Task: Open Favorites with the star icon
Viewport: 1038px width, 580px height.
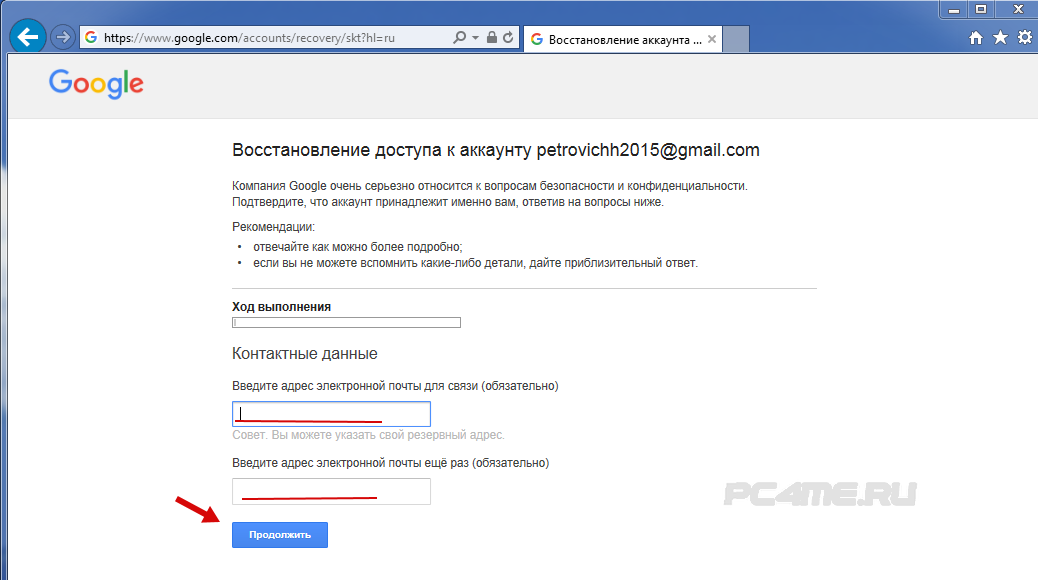Action: 1000,38
